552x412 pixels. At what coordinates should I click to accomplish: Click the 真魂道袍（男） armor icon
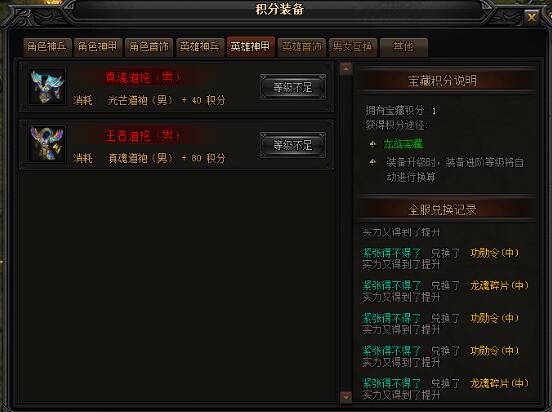pyautogui.click(x=48, y=87)
